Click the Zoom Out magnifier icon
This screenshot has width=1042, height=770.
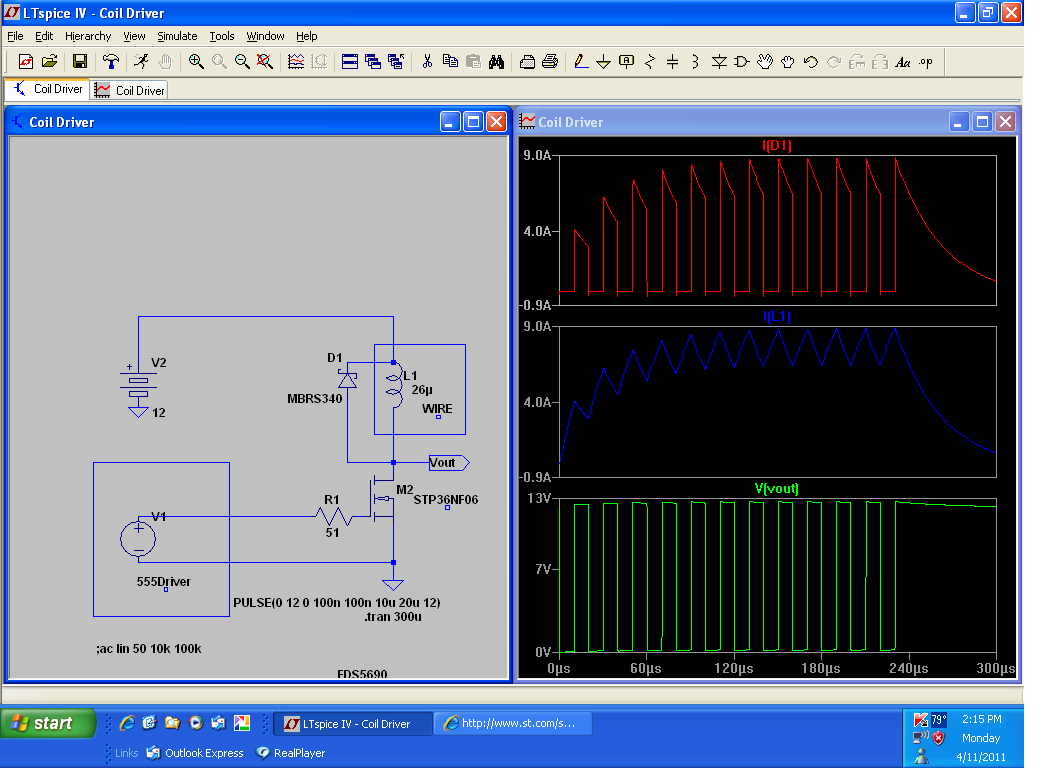coord(242,62)
